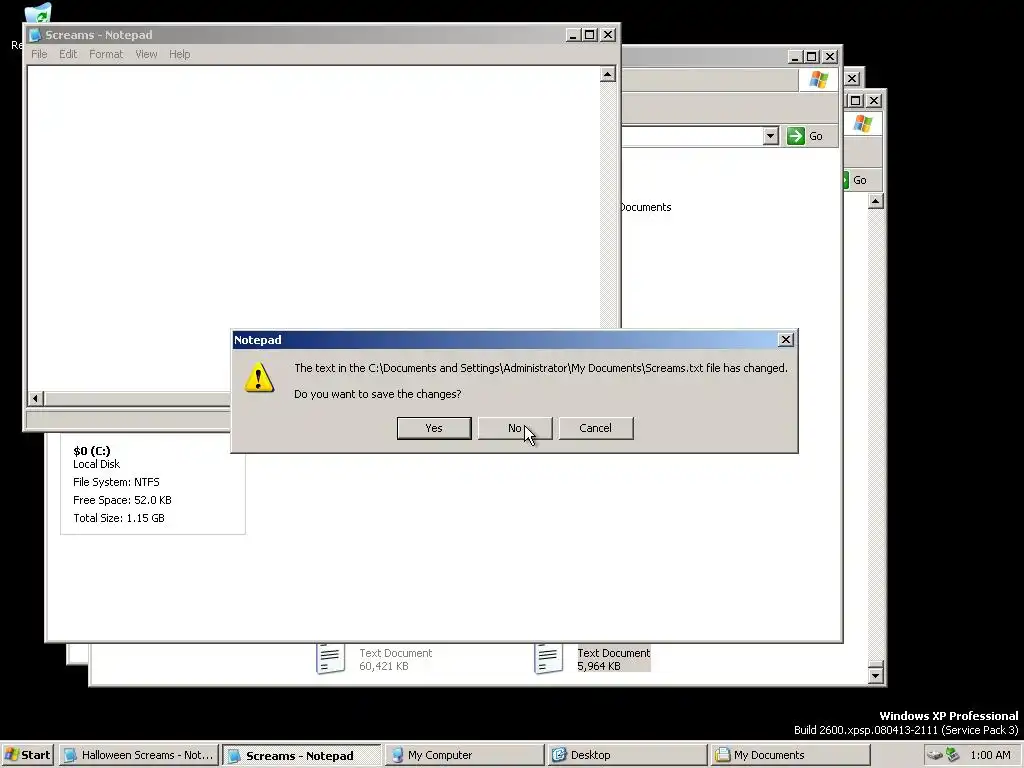This screenshot has width=1024, height=768.
Task: Switch to Desktop taskbar button
Action: coord(628,755)
